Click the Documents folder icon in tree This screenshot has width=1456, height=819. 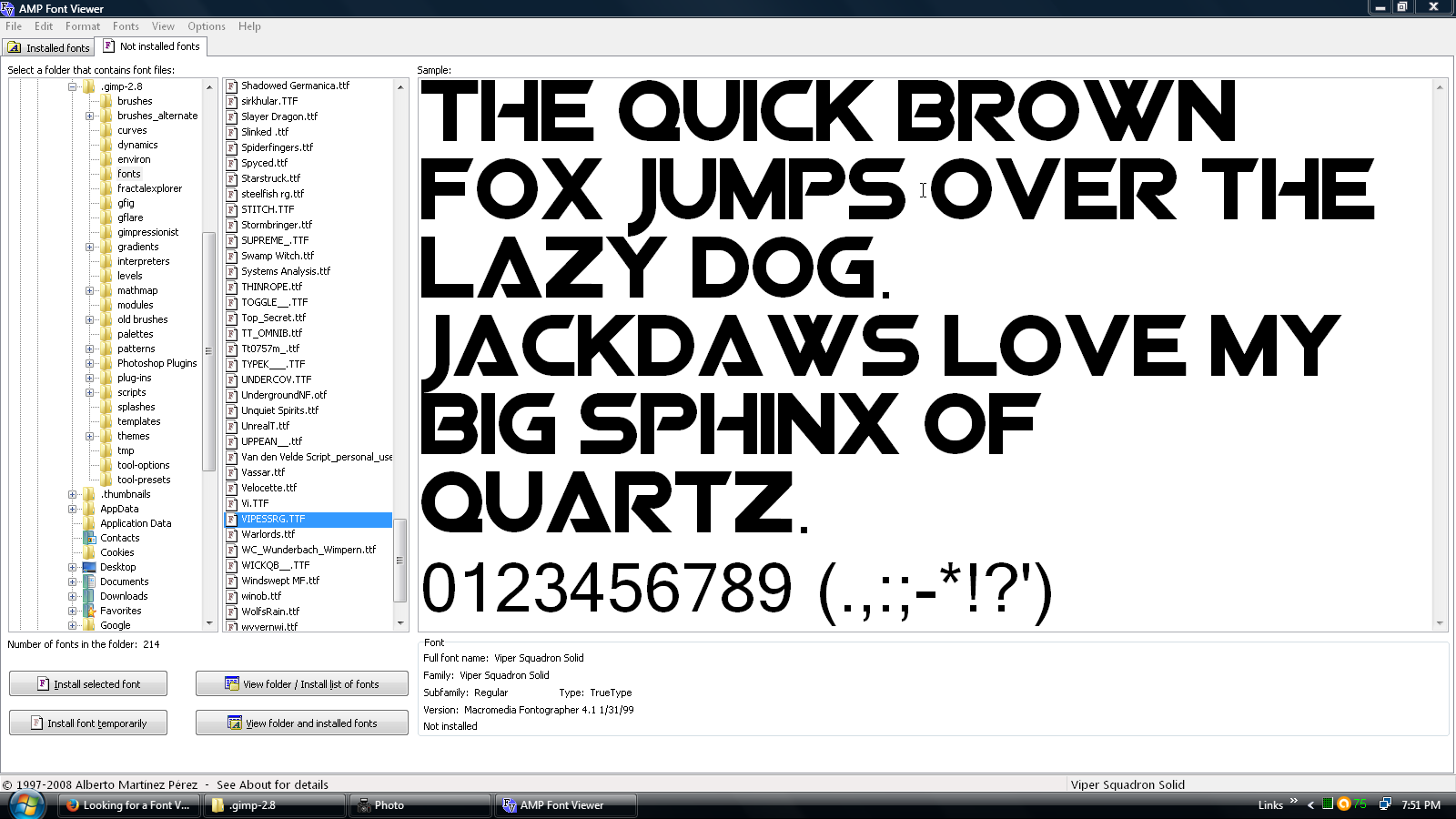point(89,581)
